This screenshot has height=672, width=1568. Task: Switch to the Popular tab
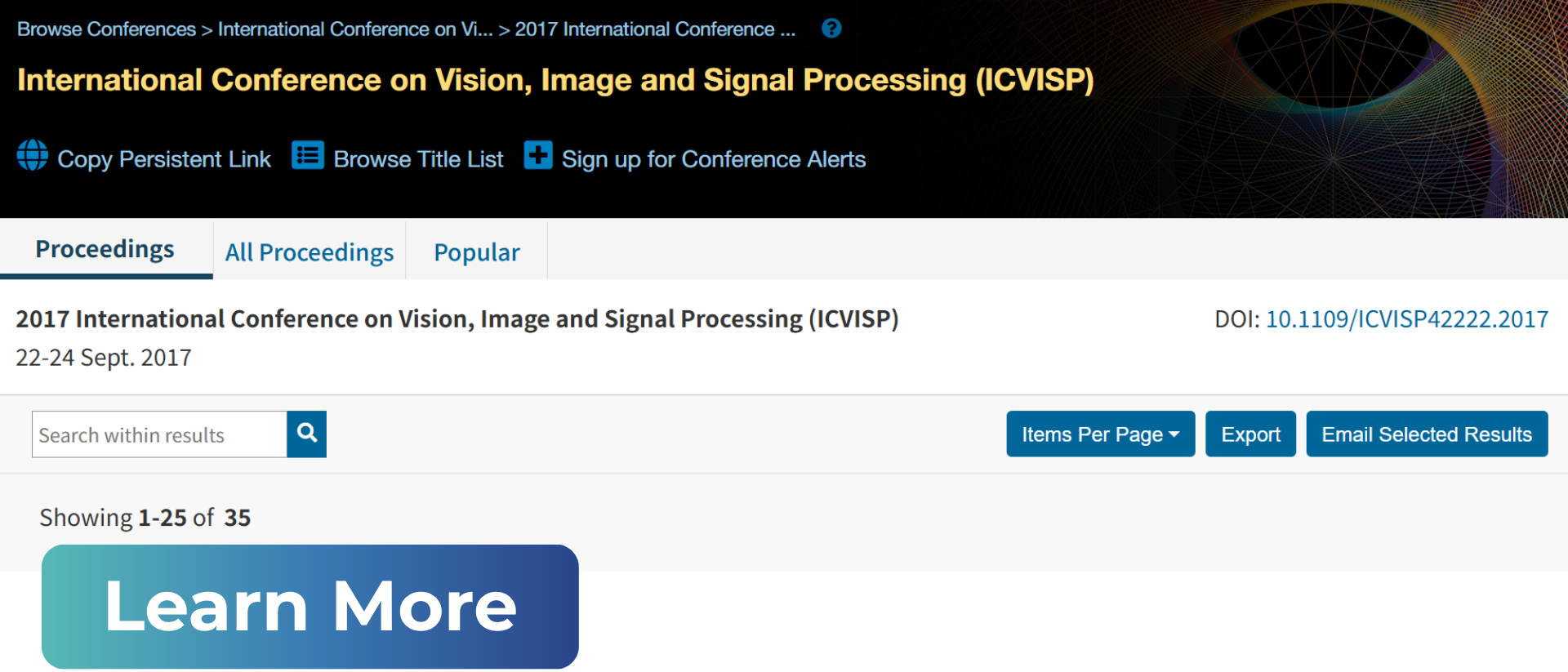477,252
